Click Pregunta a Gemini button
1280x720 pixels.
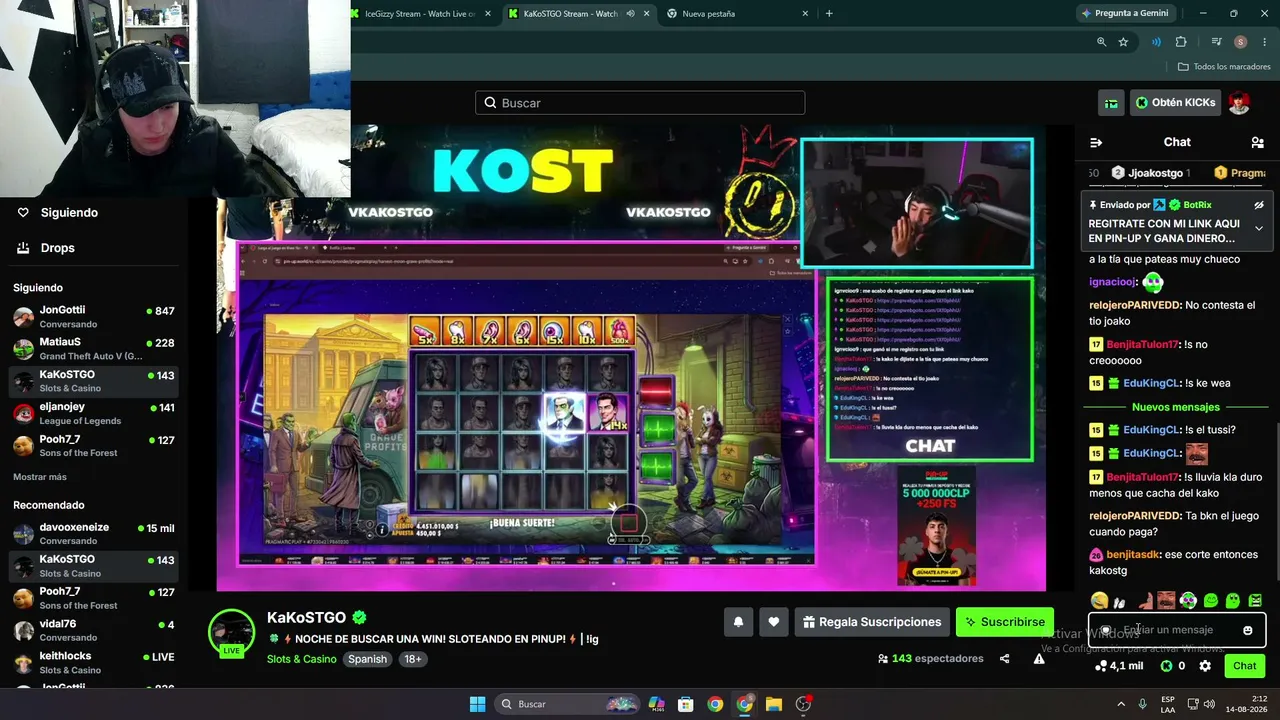click(x=1124, y=14)
